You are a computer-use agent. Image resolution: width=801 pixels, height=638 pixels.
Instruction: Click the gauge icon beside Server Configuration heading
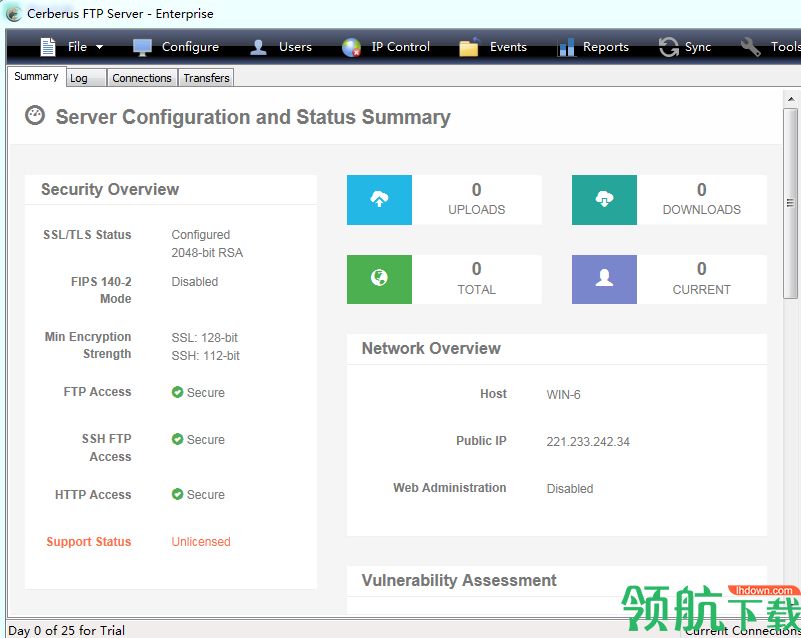tap(35, 115)
